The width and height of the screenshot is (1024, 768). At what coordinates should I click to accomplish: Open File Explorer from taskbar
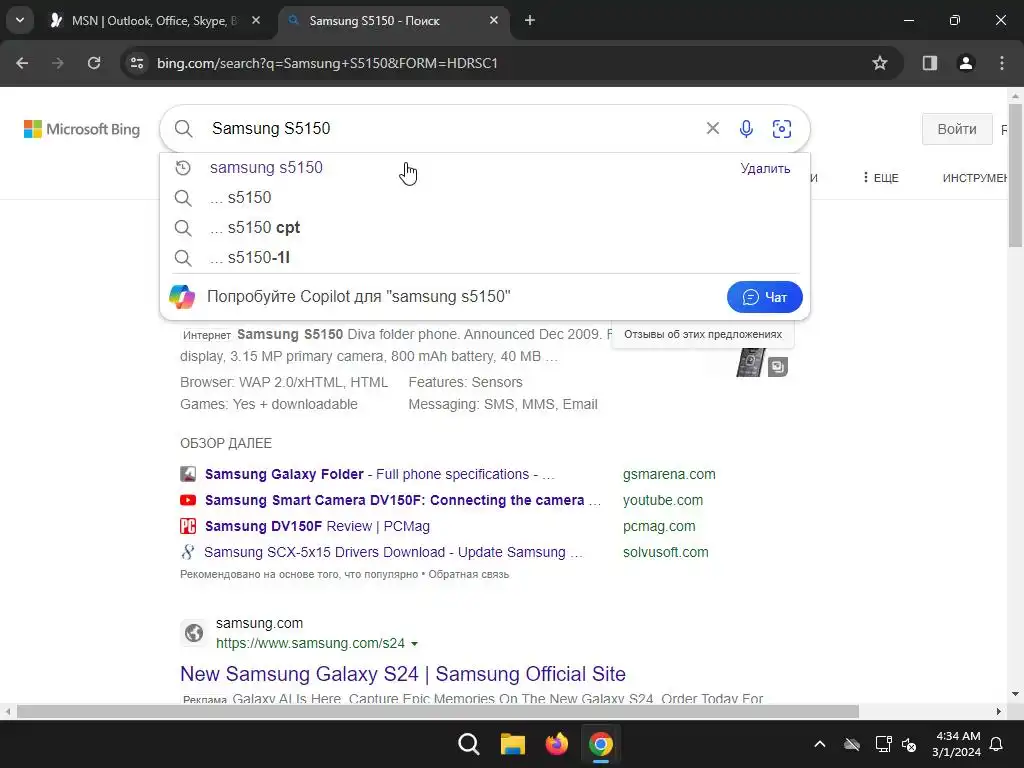pos(513,744)
